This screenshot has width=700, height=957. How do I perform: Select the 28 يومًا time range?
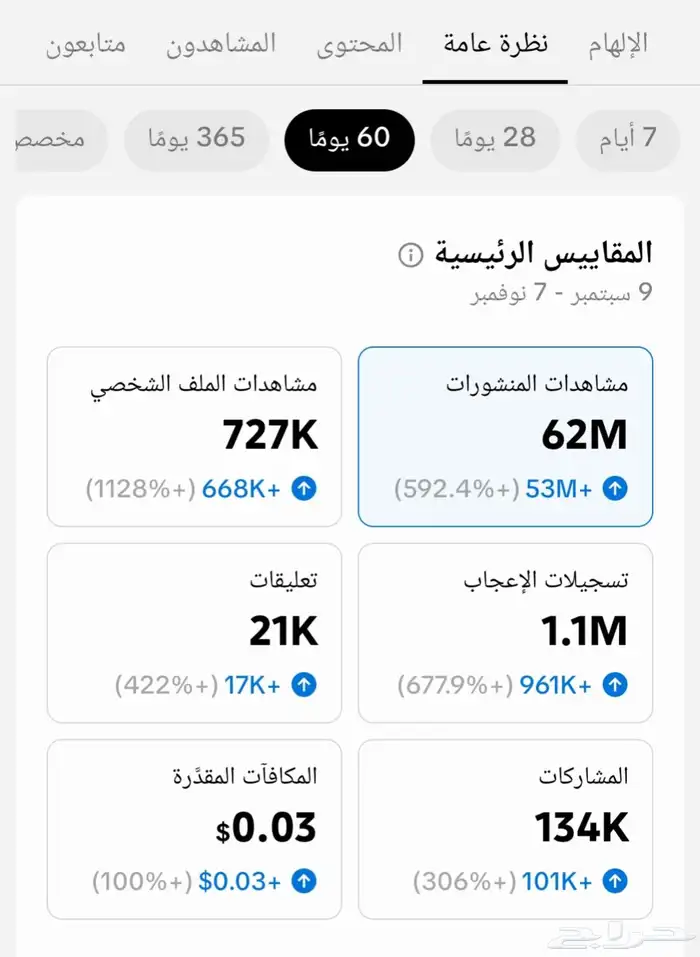[x=495, y=140]
